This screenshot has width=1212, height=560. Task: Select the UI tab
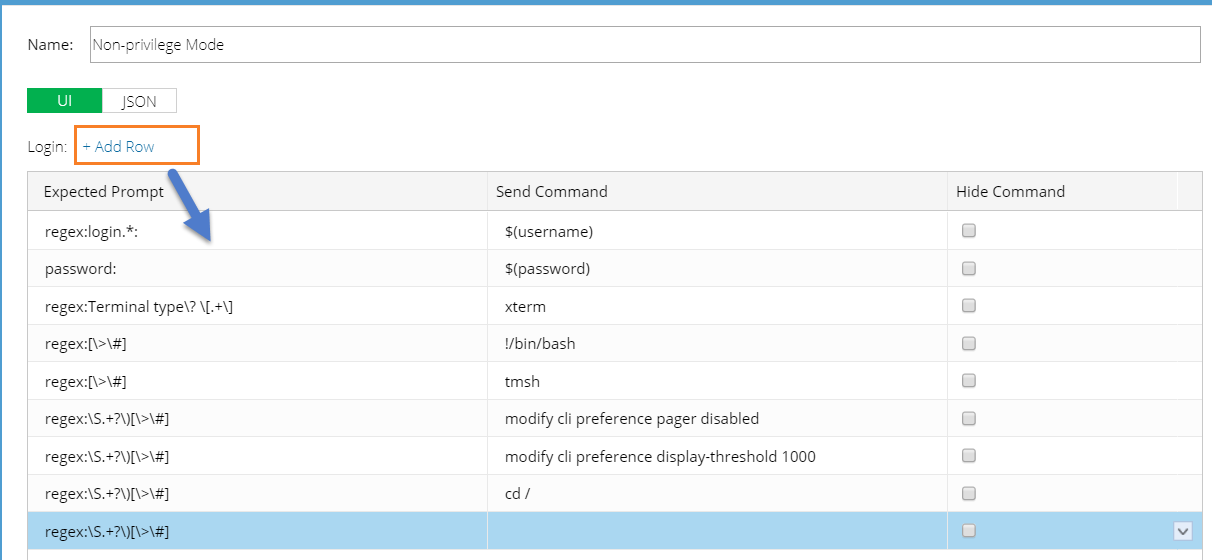[x=64, y=101]
